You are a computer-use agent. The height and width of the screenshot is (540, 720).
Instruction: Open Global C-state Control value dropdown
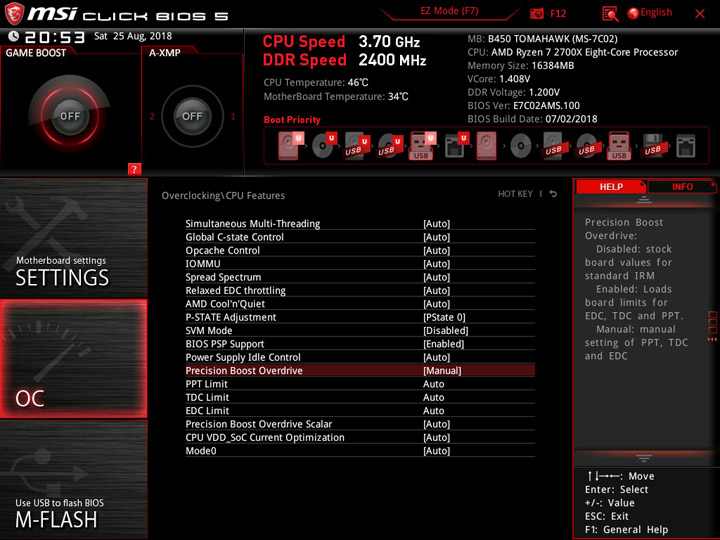436,237
